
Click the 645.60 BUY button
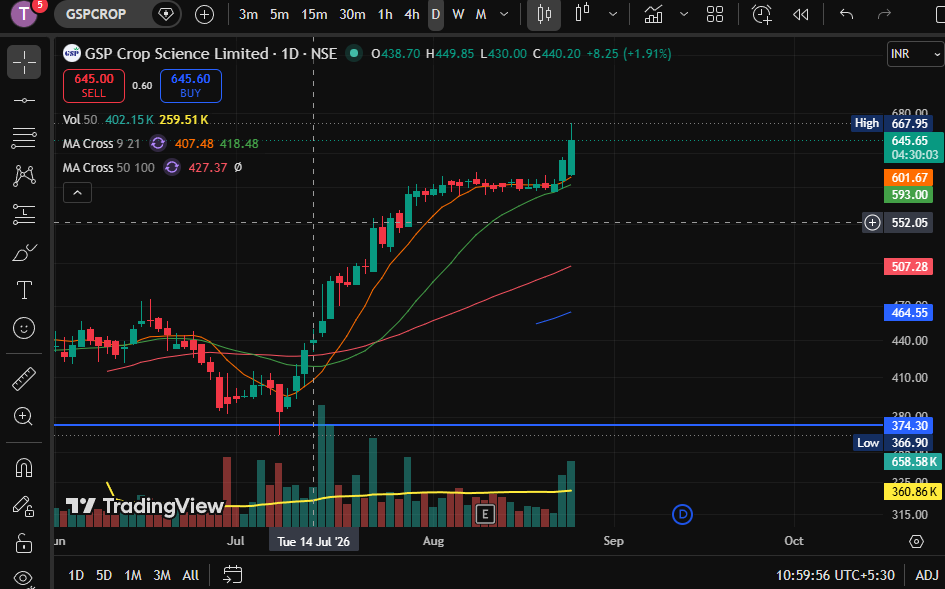tap(190, 86)
